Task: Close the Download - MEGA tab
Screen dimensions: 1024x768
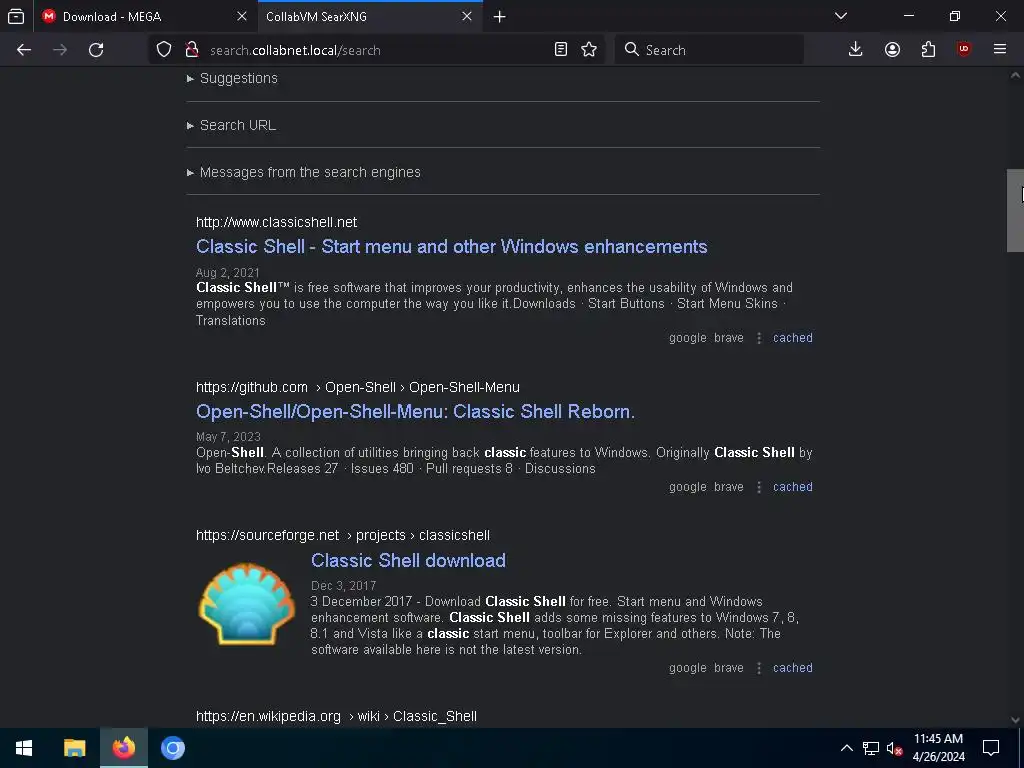Action: coord(242,16)
